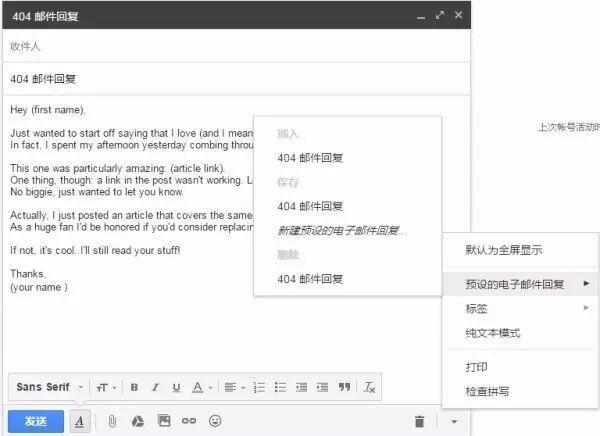Insert a numbered list
Viewport: 600px width, 436px height.
pos(260,387)
